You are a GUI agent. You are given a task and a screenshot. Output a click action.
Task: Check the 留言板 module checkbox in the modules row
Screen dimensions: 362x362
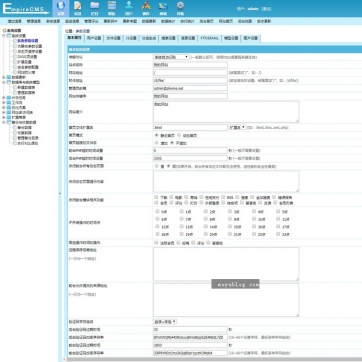pos(241,202)
